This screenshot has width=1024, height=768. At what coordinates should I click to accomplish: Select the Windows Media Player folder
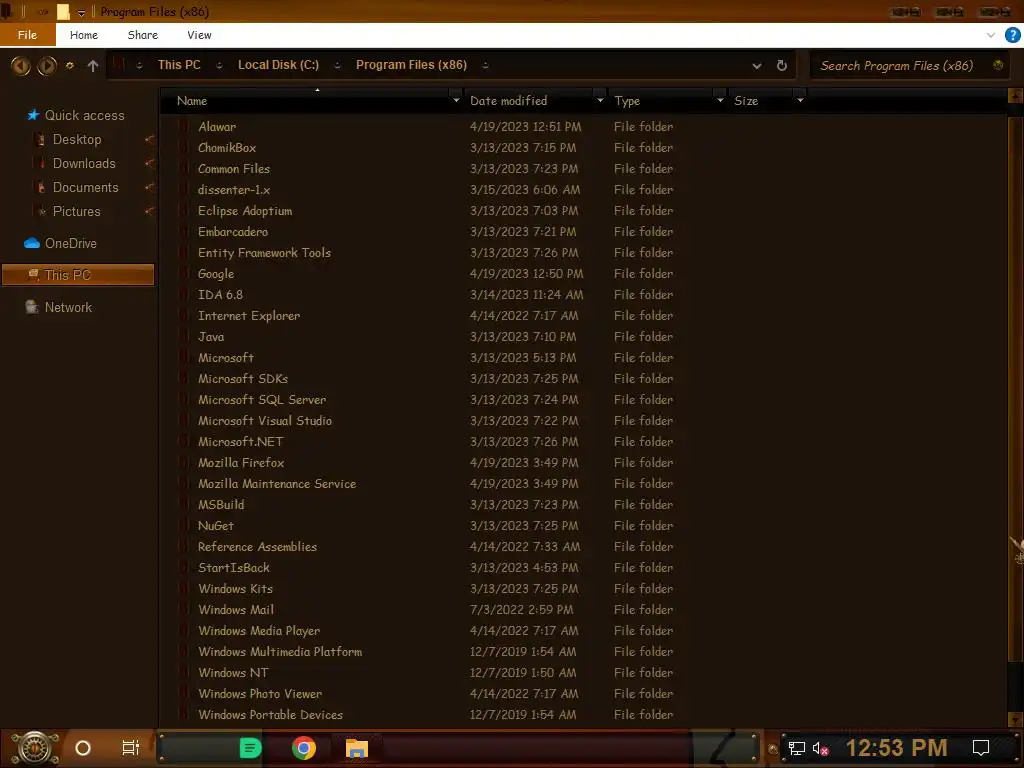pyautogui.click(x=259, y=631)
